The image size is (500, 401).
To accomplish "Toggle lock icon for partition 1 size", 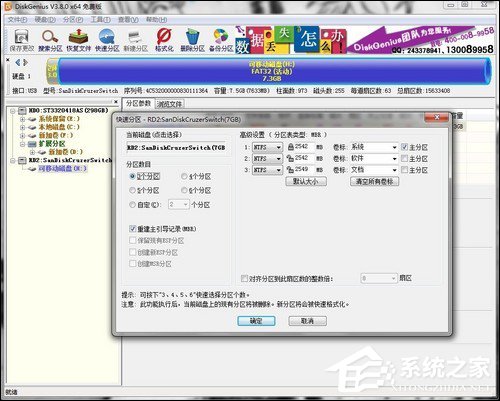I will (x=290, y=147).
